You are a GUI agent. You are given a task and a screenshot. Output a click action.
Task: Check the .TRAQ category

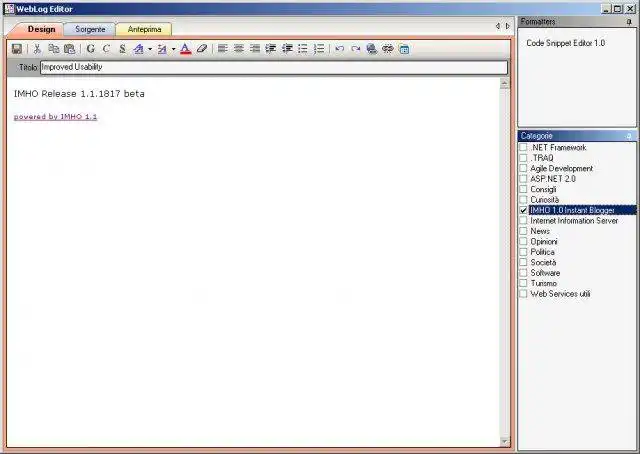point(523,158)
